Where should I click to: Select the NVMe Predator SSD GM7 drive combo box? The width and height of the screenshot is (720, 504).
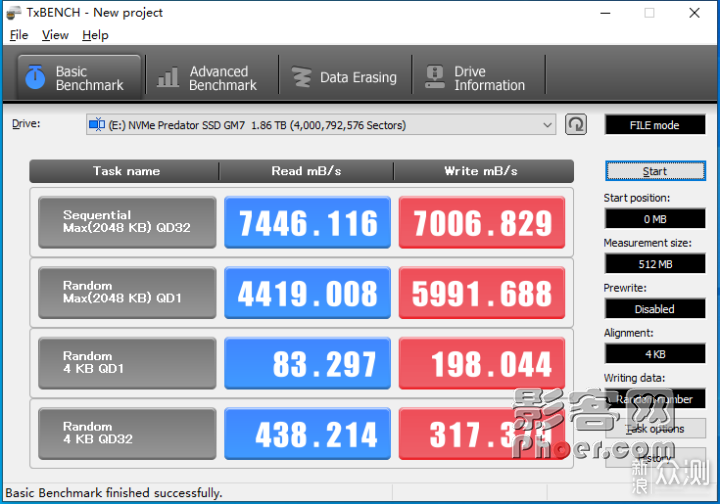pos(321,125)
